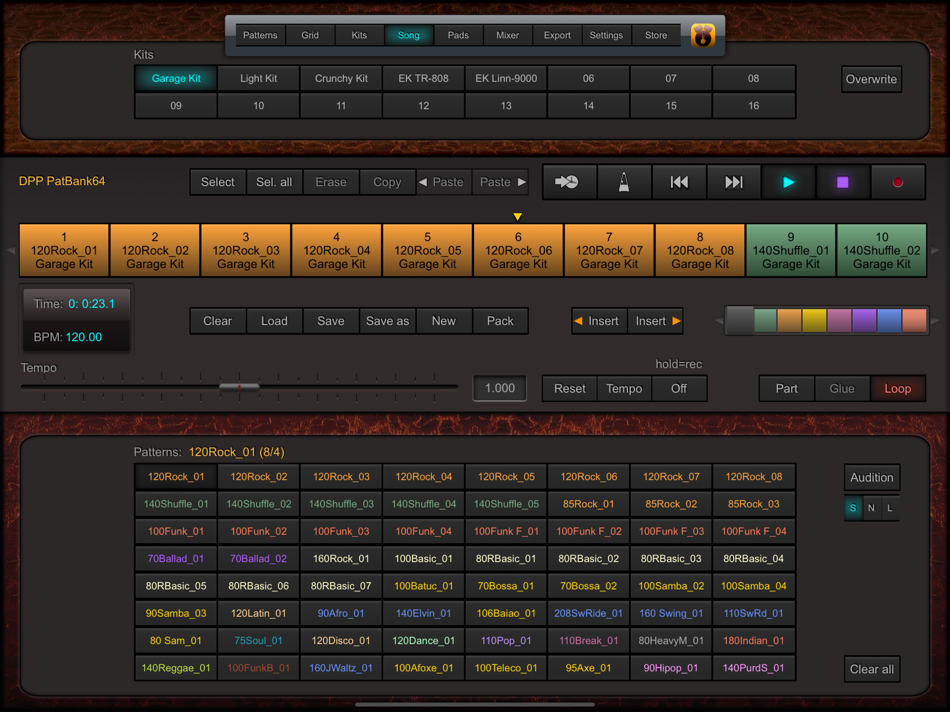Hit the red record button

pos(897,182)
